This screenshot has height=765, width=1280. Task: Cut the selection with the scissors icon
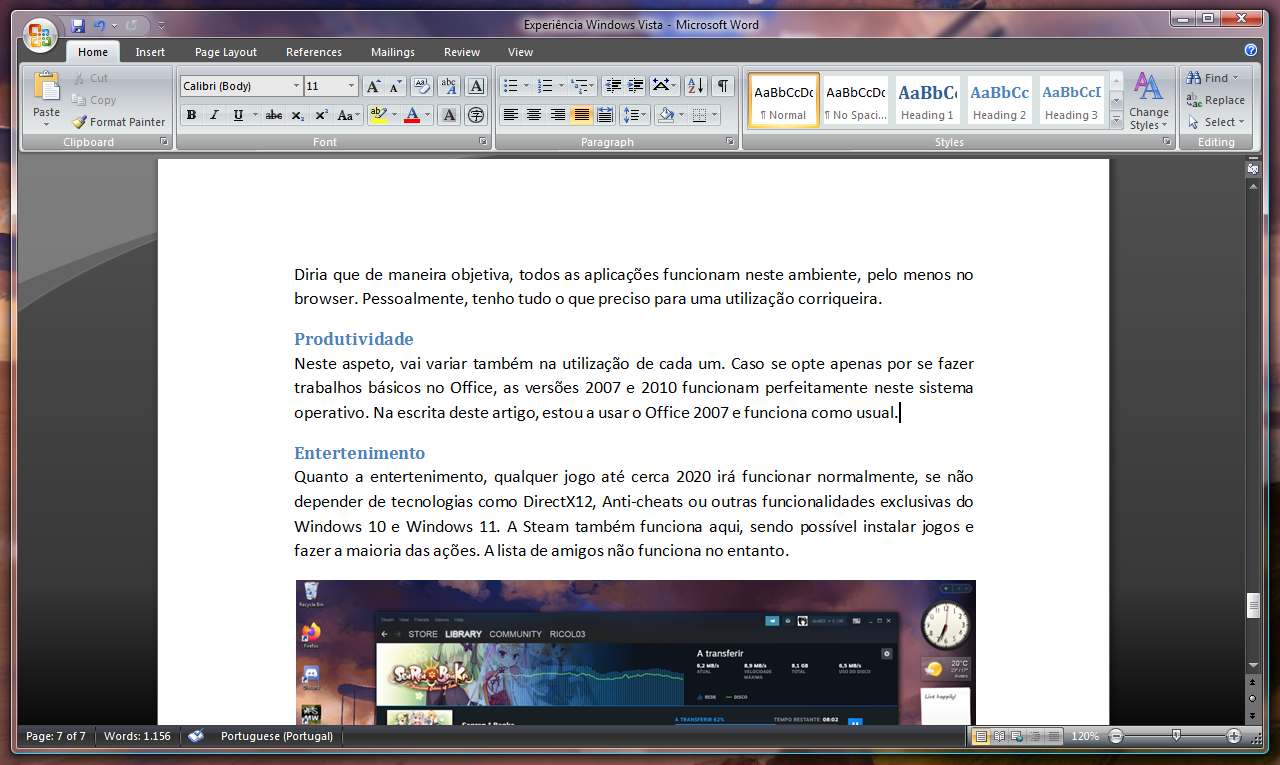[x=90, y=78]
